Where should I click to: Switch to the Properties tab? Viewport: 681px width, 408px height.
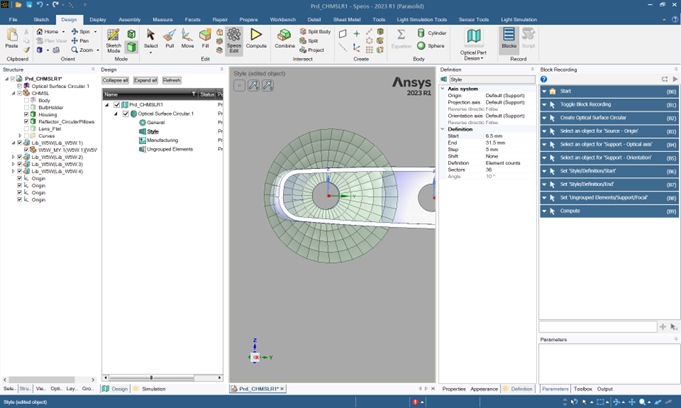[454, 389]
